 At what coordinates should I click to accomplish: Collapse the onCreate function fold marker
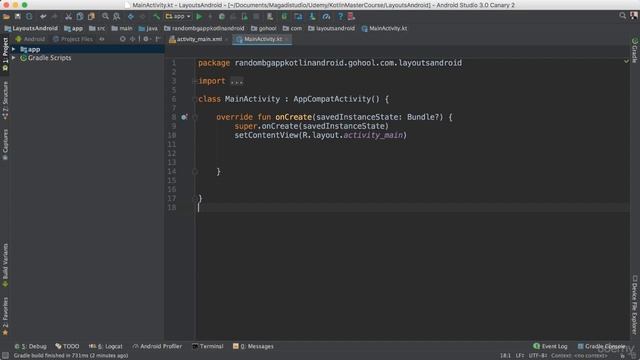pyautogui.click(x=195, y=117)
